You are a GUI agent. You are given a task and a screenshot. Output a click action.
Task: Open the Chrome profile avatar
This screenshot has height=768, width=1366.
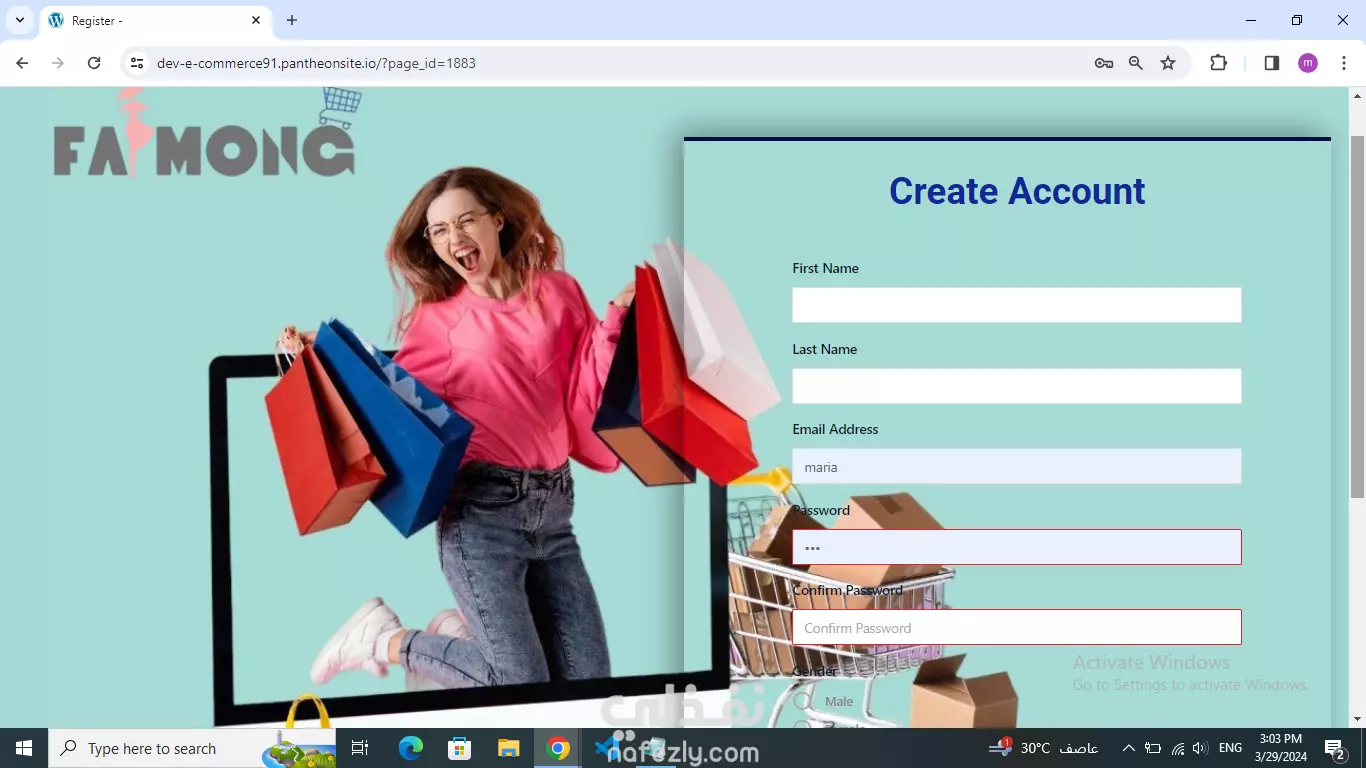coord(1308,63)
